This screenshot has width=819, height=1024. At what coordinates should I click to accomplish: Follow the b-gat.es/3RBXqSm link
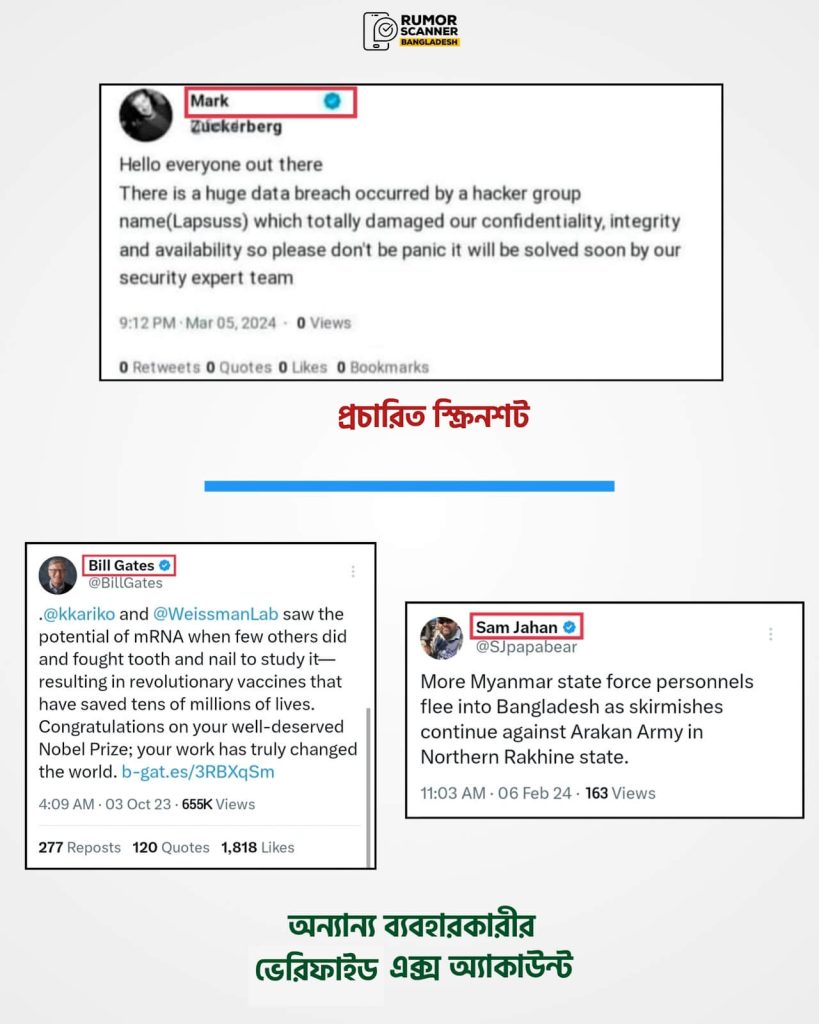coord(198,772)
